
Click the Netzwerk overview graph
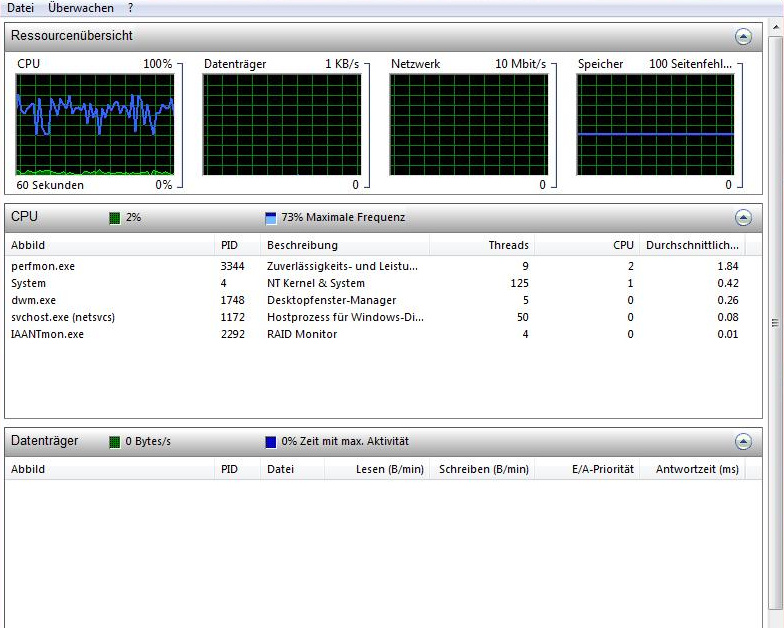tap(469, 124)
